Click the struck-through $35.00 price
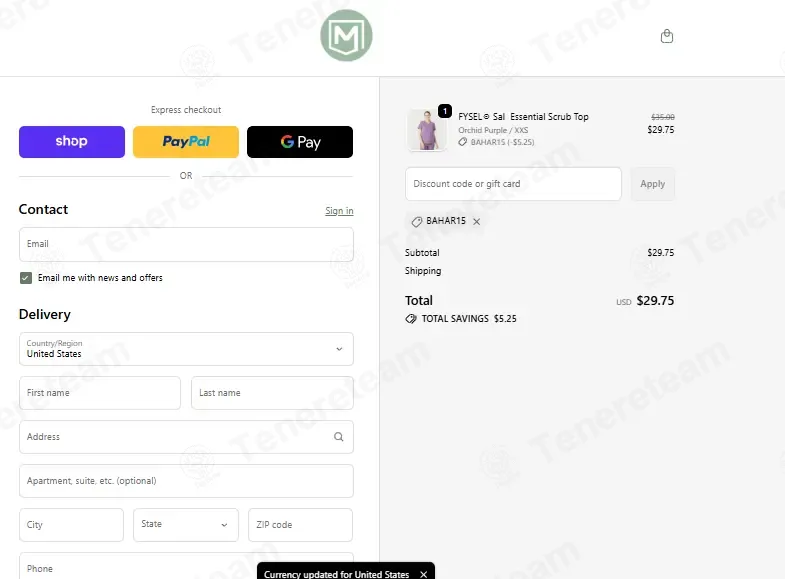This screenshot has height=579, width=785. tap(662, 117)
